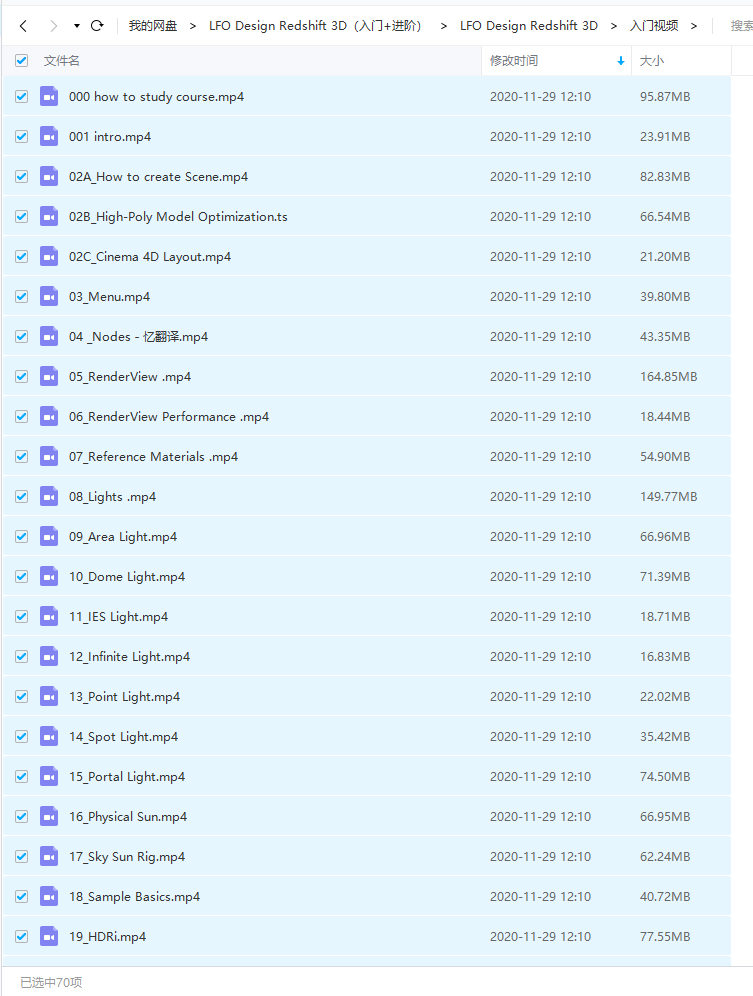This screenshot has height=996, width=753.
Task: Uncheck the 10_Dome Light.mp4 checkbox
Action: [x=22, y=576]
